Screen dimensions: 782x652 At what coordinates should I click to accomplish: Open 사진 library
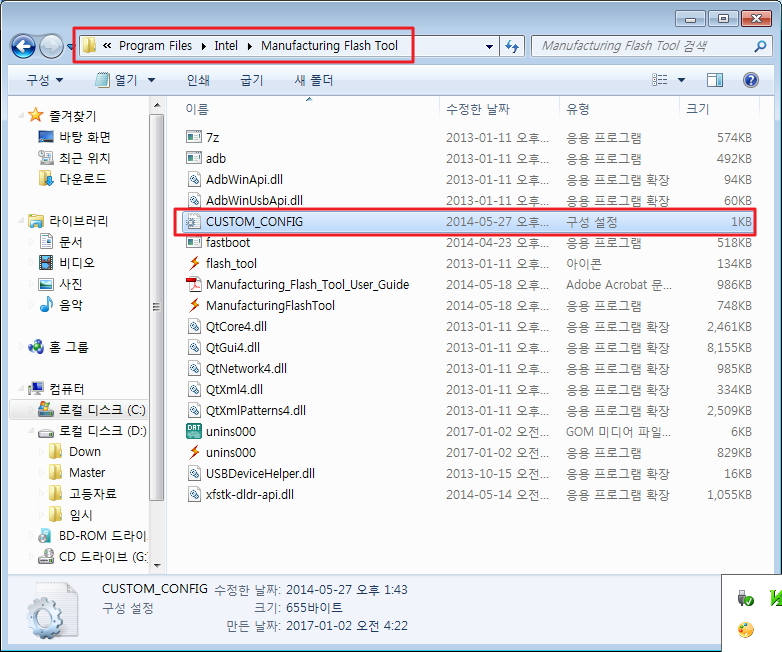click(x=71, y=283)
